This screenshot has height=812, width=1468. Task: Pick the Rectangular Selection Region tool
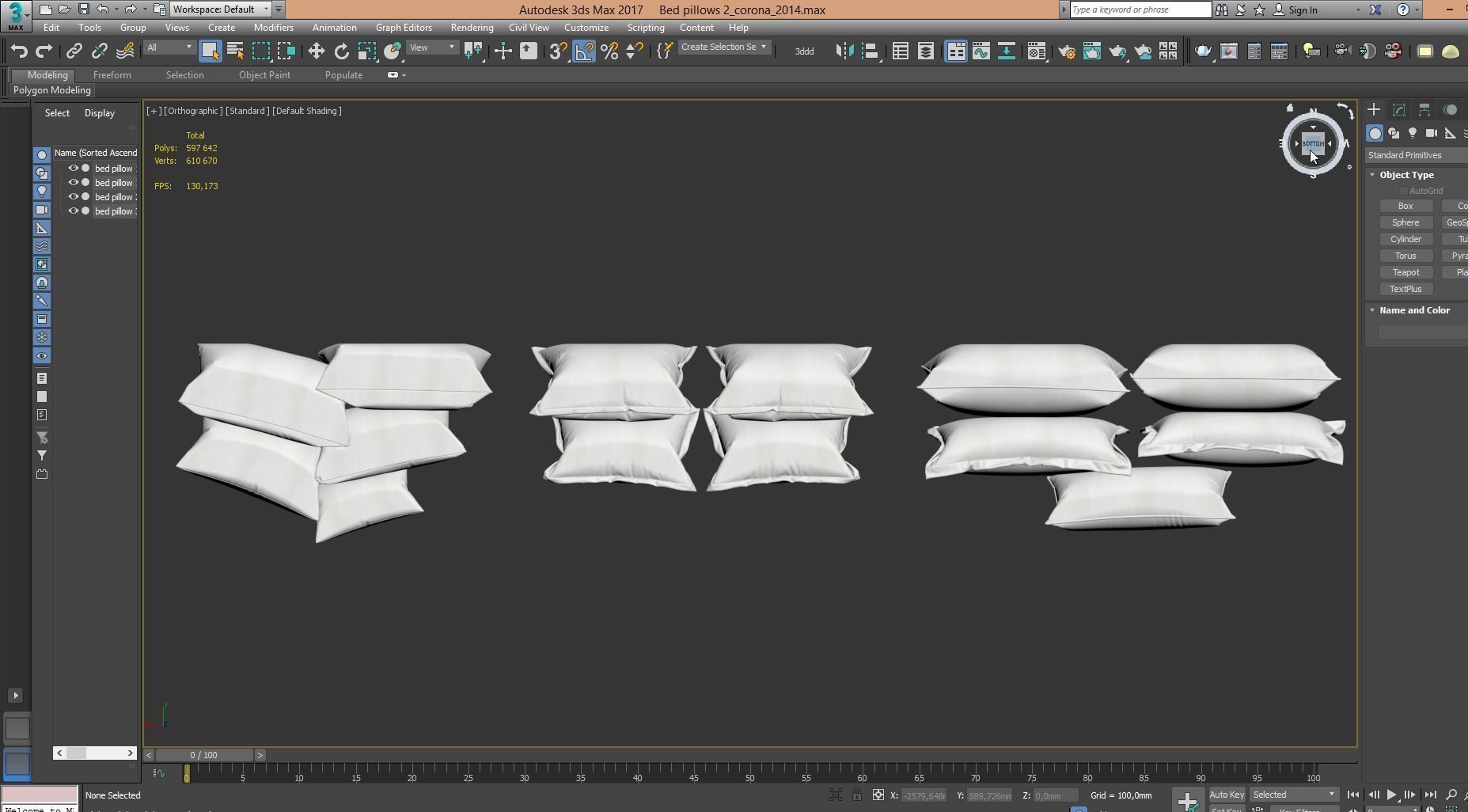[260, 51]
